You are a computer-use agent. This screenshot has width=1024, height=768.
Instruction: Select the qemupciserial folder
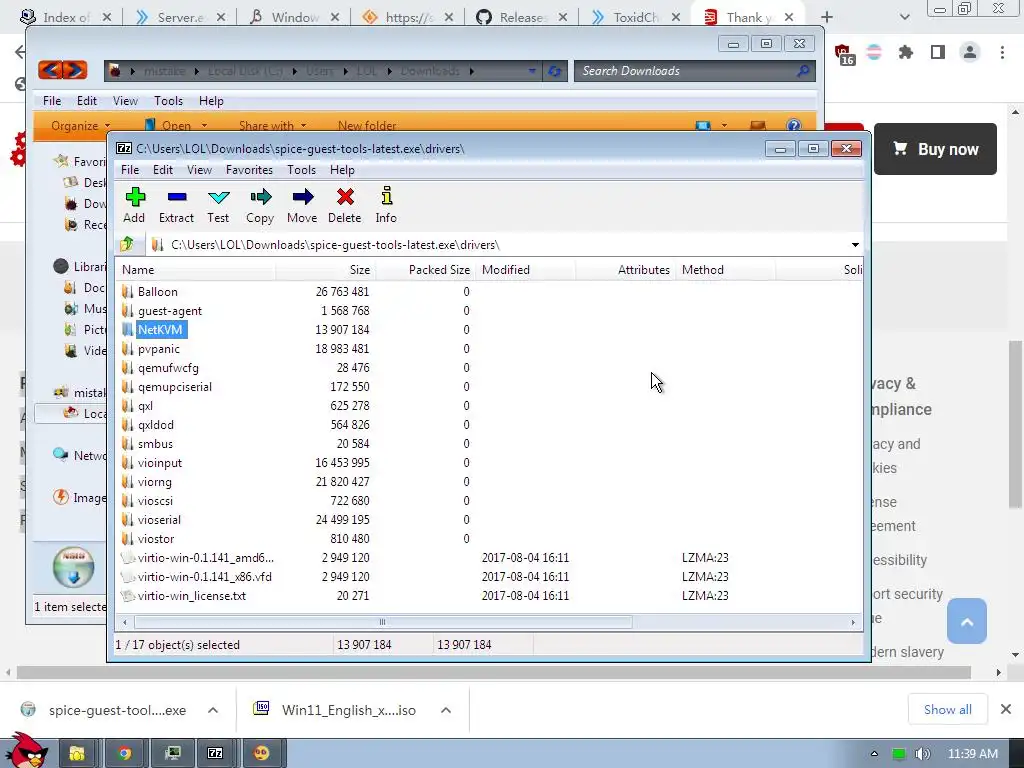pos(174,387)
